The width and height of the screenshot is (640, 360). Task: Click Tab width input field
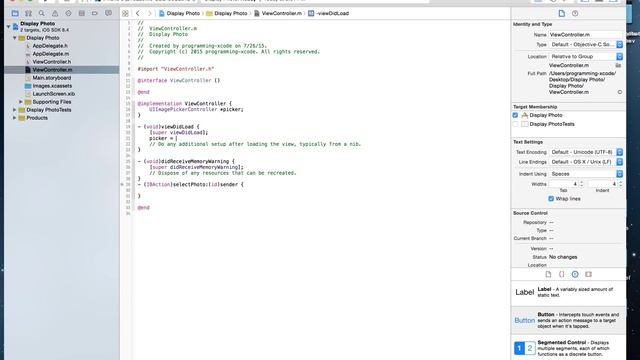tap(564, 184)
